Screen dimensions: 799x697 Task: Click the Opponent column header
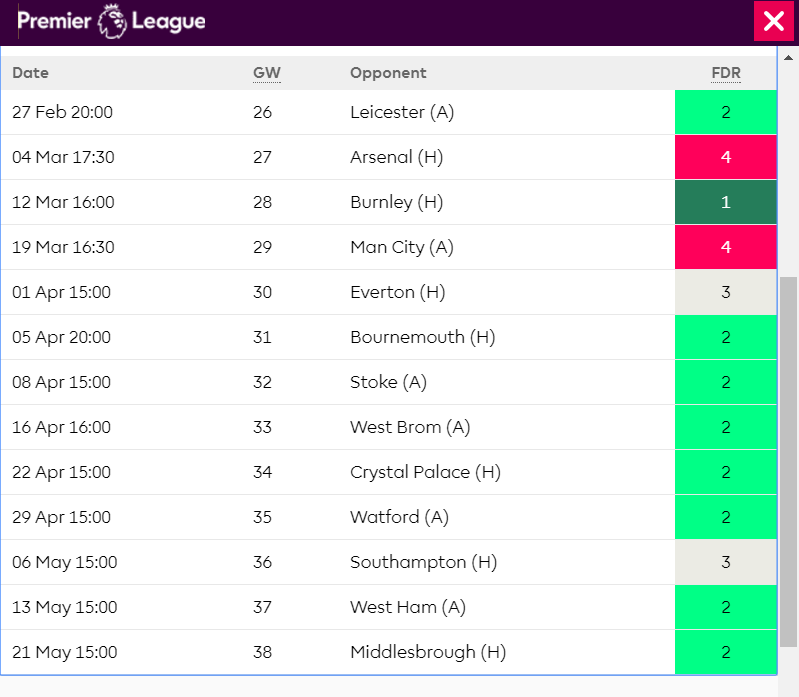tap(388, 73)
